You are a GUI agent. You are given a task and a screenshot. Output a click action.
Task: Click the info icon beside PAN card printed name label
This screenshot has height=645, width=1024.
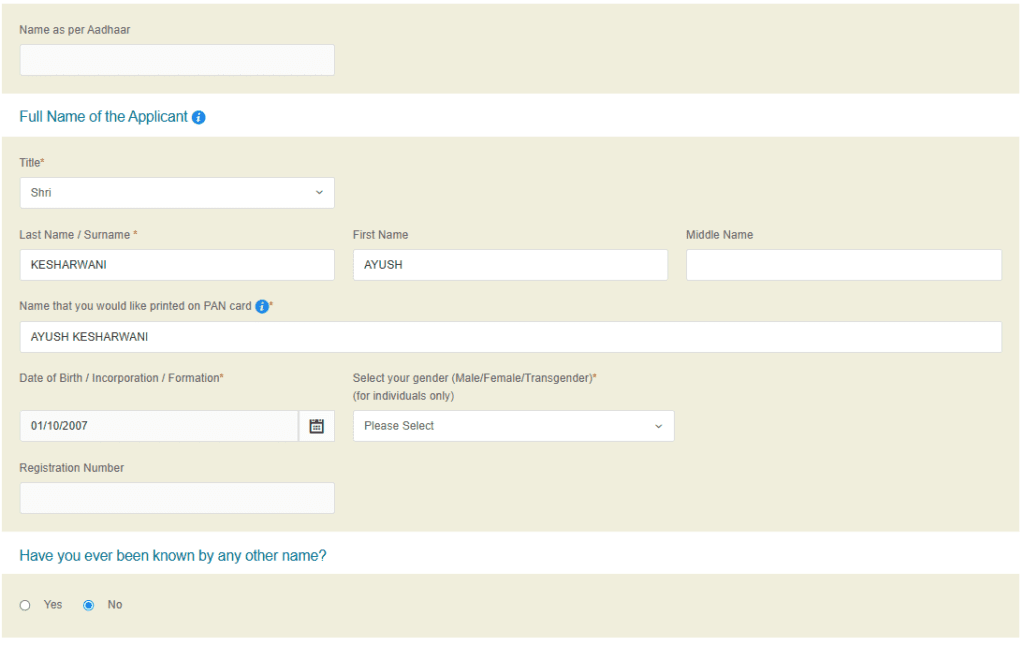262,306
